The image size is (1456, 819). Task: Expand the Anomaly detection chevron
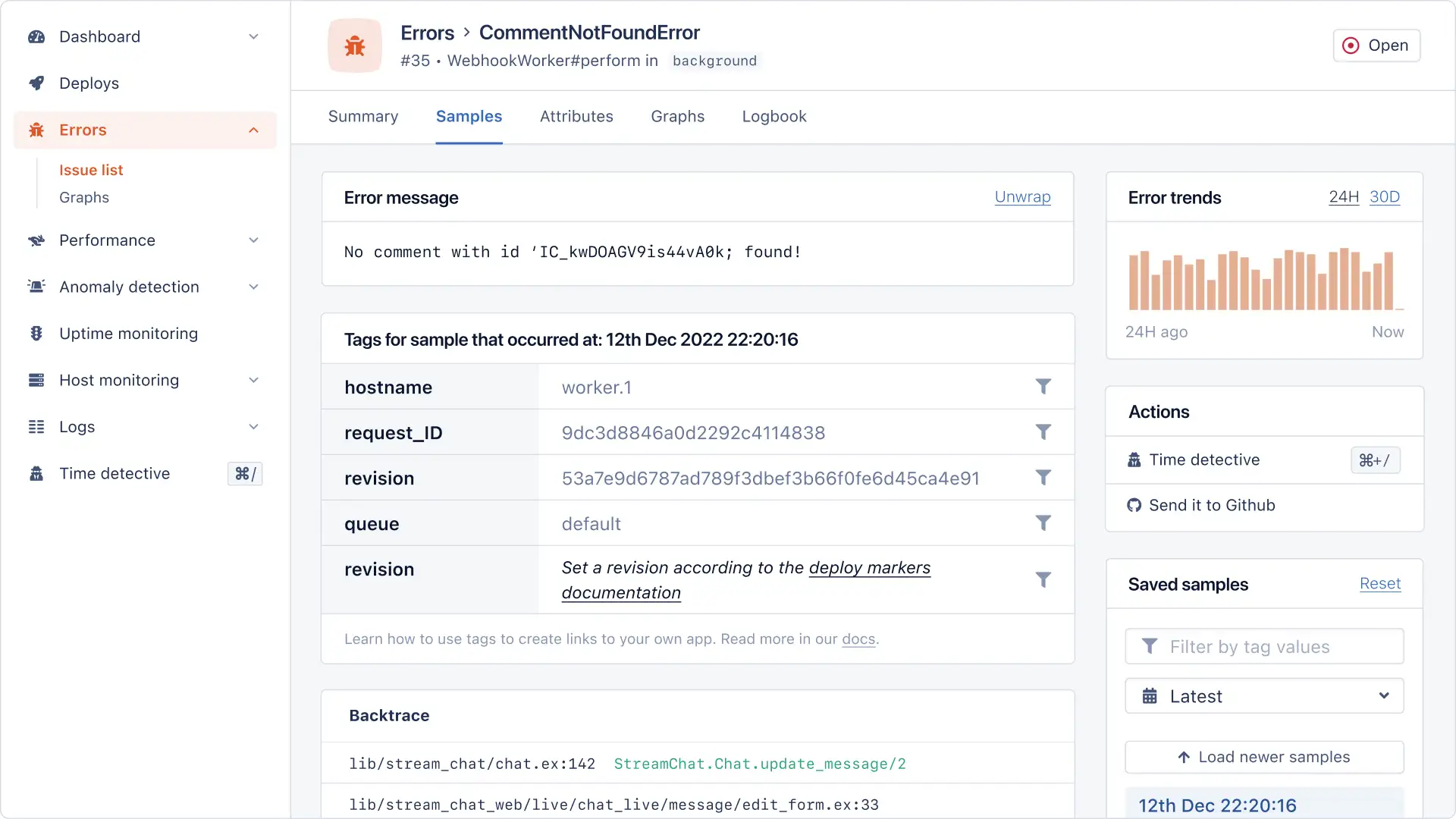click(254, 287)
